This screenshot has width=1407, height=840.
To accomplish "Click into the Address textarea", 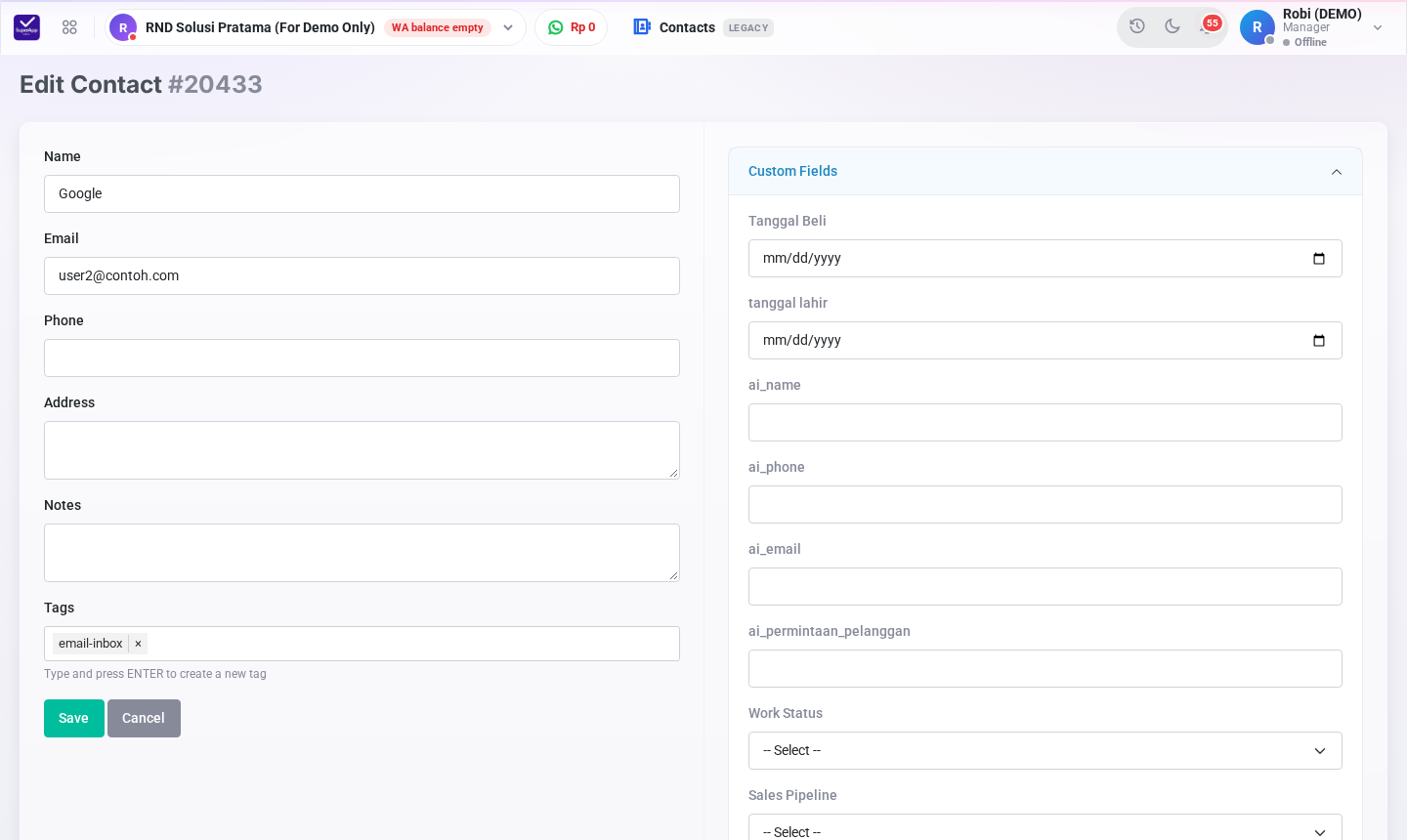I will [362, 450].
